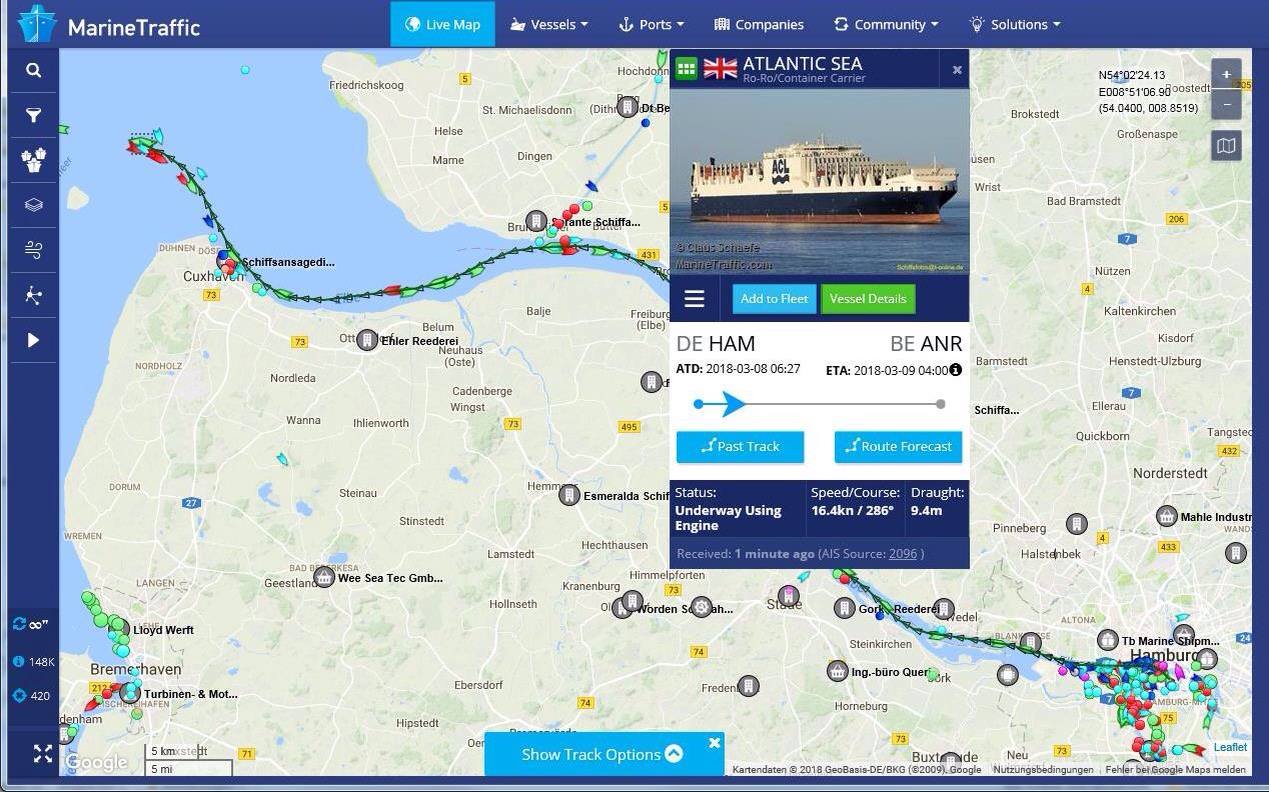Viewport: 1269px width, 792px height.
Task: Open the map type selector icon
Action: point(1226,147)
